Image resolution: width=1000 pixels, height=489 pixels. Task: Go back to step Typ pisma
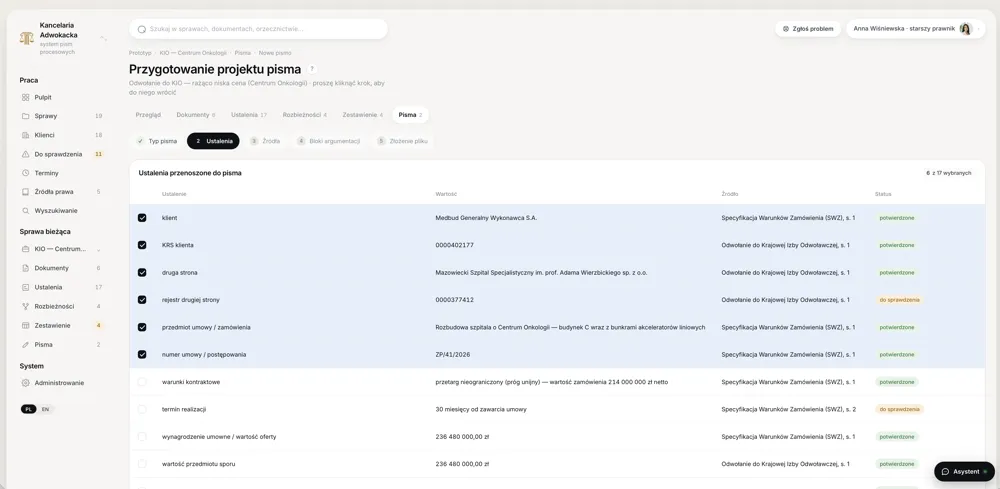tap(157, 141)
